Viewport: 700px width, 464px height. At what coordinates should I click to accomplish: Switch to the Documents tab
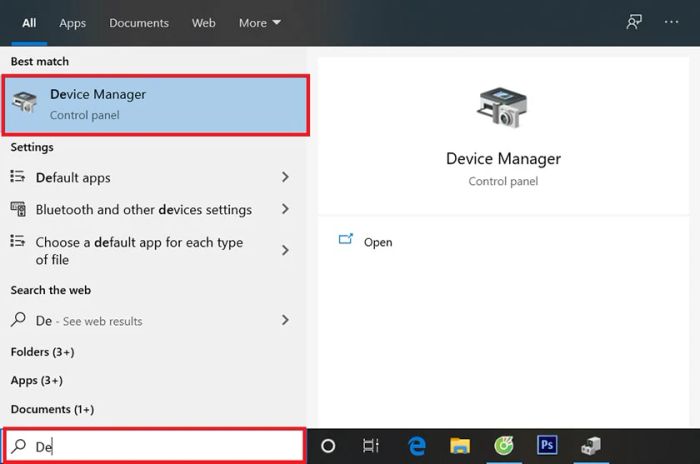(x=139, y=23)
